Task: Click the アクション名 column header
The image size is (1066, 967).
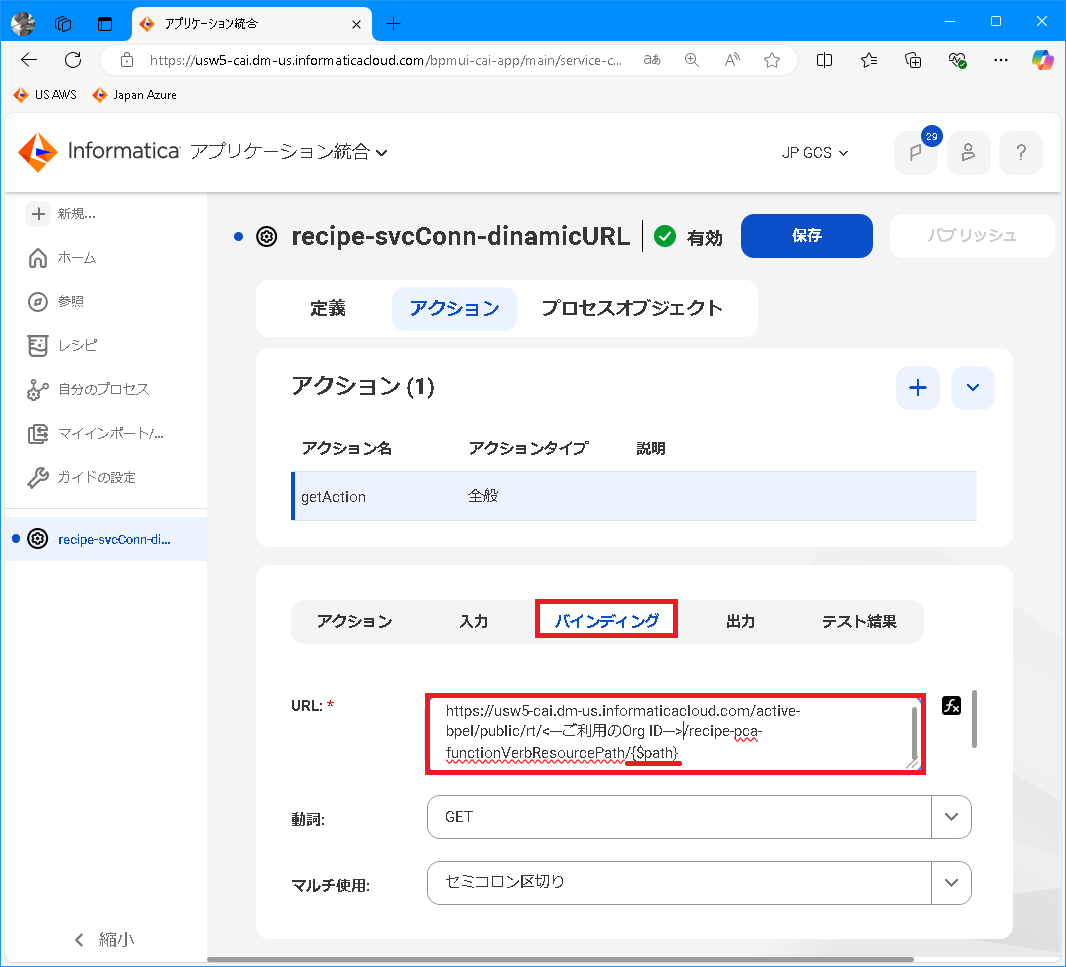Action: point(347,449)
